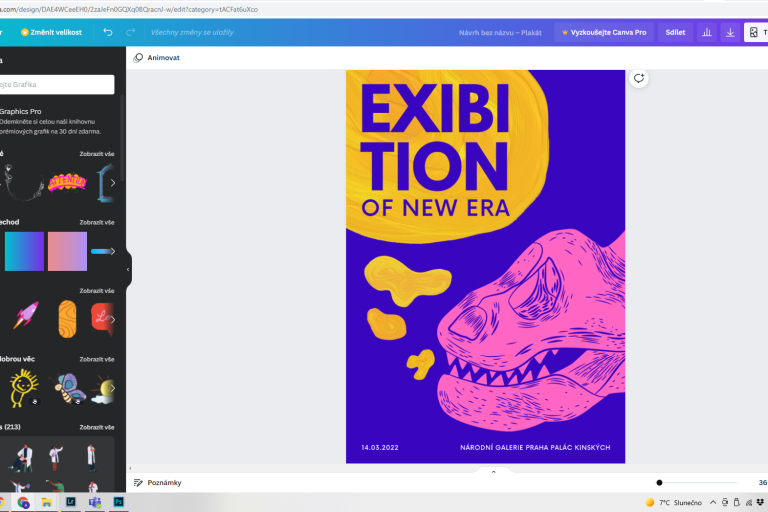The width and height of the screenshot is (768, 512).
Task: Open Změnit velikost resize option
Action: point(51,32)
